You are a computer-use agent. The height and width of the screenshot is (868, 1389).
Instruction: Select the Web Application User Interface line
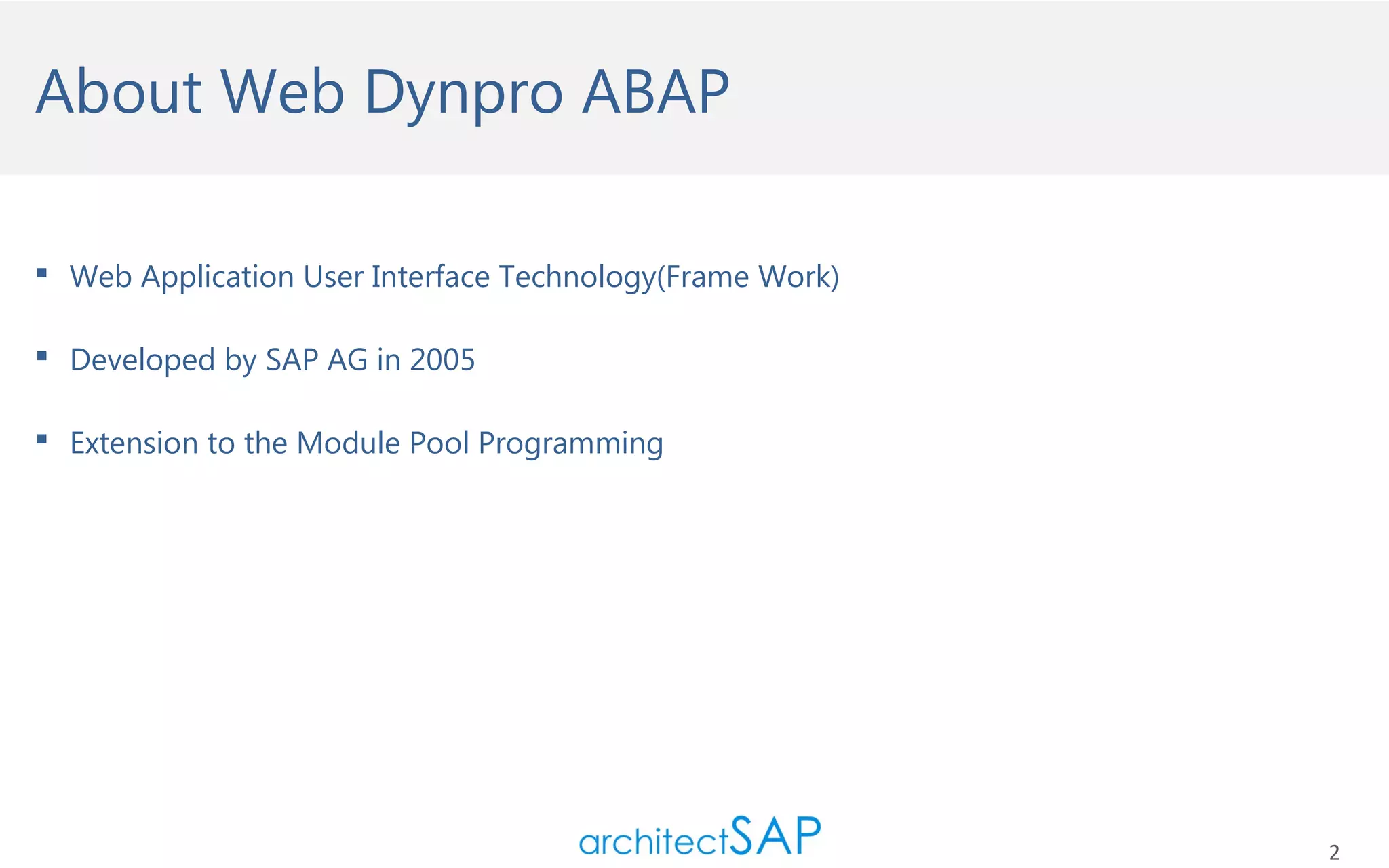coord(454,277)
